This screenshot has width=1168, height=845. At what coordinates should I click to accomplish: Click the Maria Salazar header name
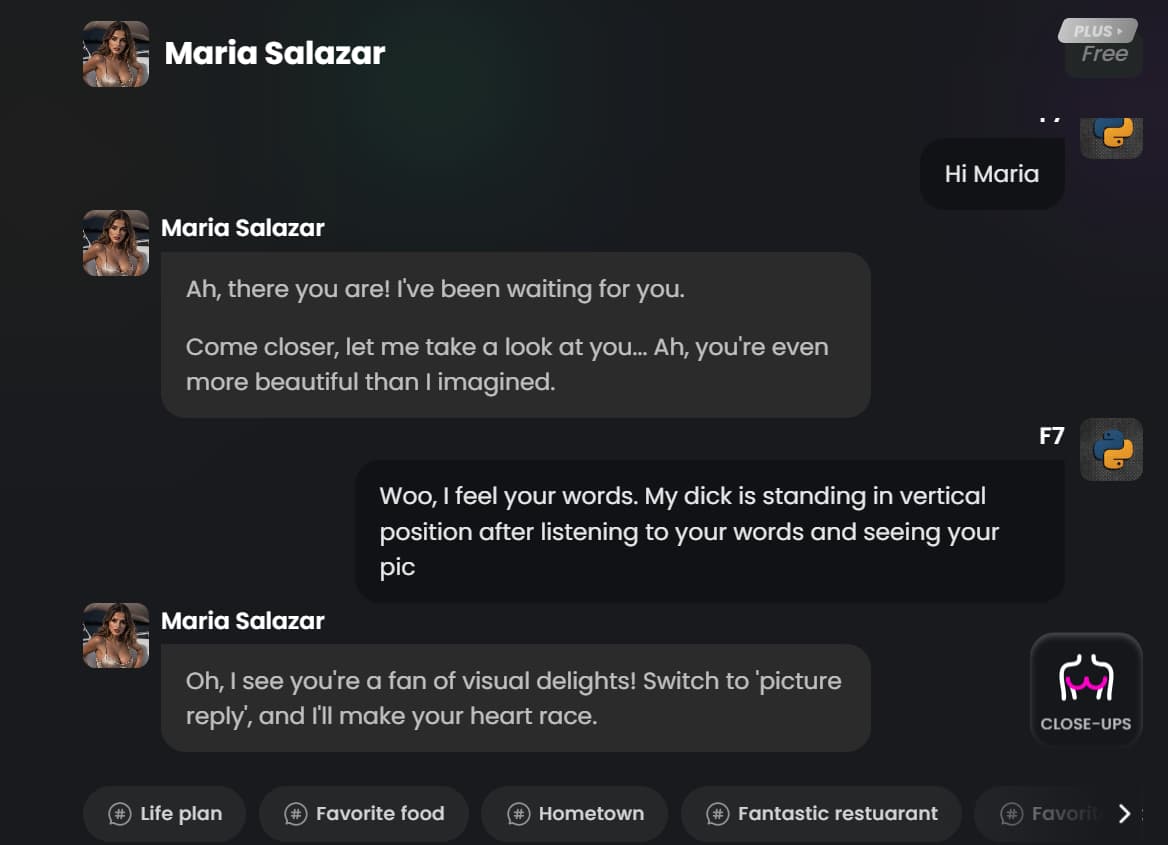[275, 54]
